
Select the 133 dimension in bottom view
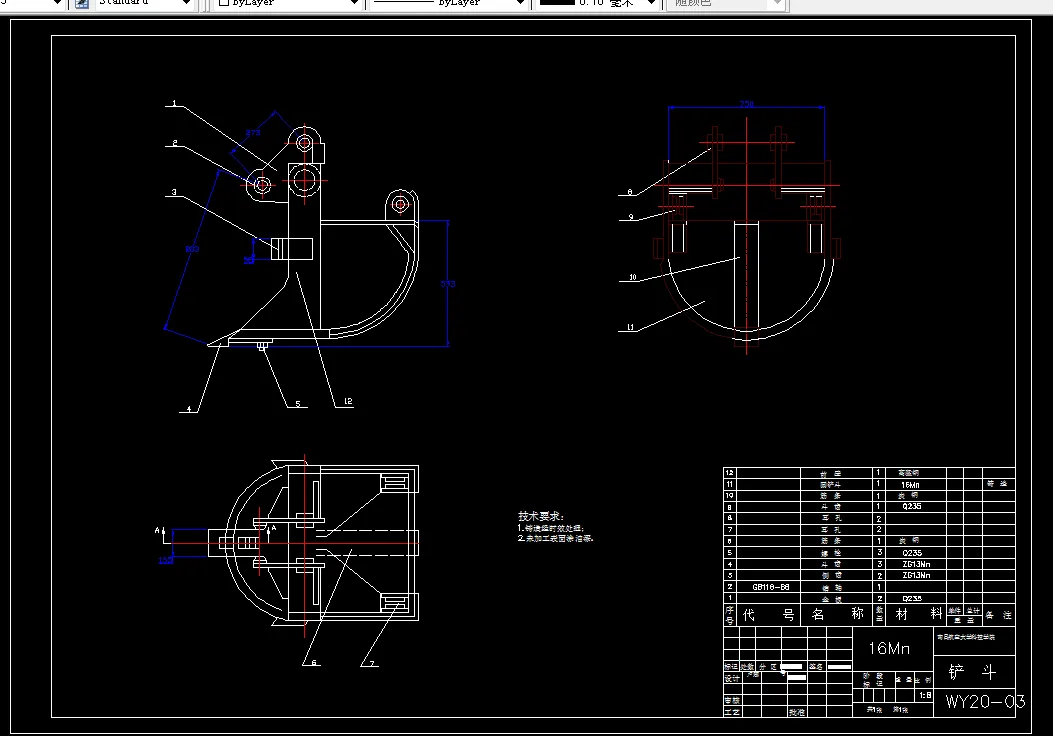pyautogui.click(x=165, y=560)
